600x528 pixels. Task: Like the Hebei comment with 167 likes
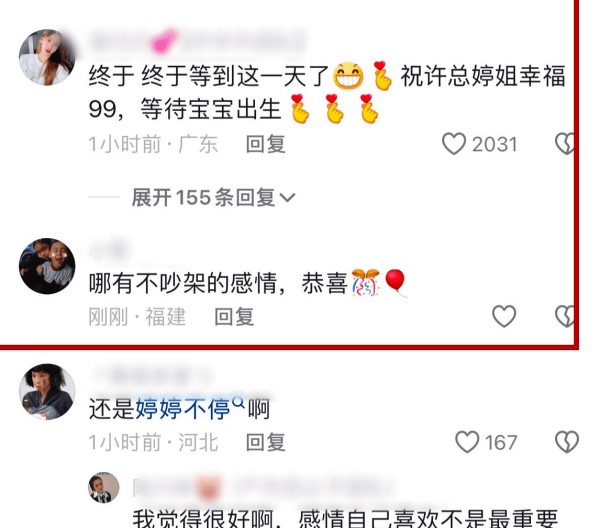tap(467, 442)
